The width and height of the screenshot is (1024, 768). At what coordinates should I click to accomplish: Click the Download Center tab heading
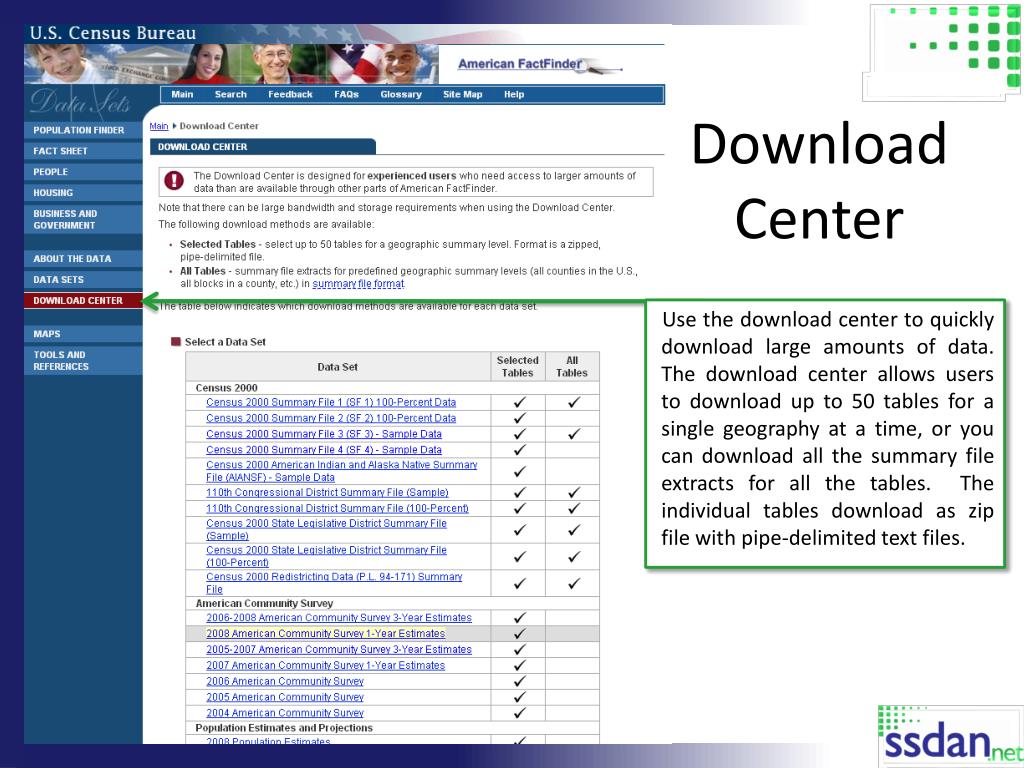click(x=263, y=147)
